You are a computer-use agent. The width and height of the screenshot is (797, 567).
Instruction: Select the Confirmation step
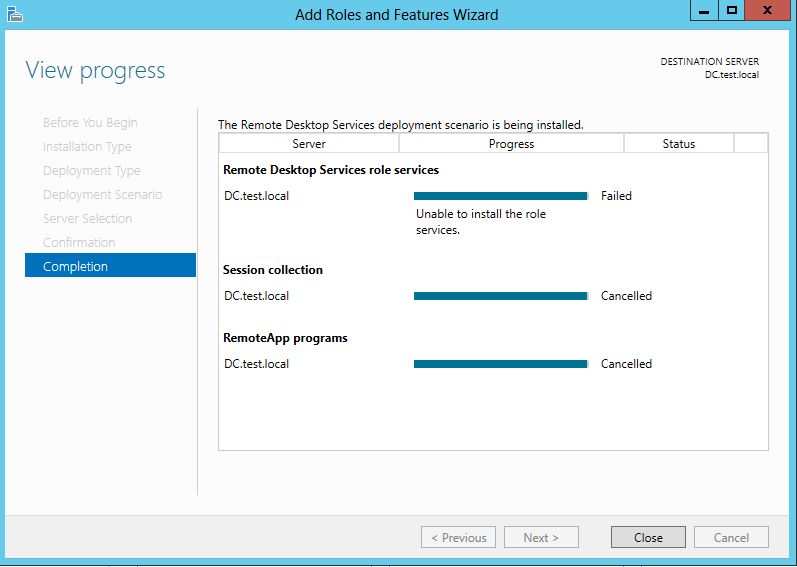[79, 242]
